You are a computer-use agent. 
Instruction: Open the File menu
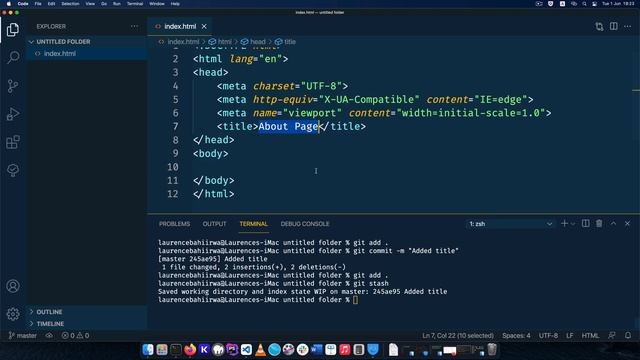pyautogui.click(x=38, y=4)
